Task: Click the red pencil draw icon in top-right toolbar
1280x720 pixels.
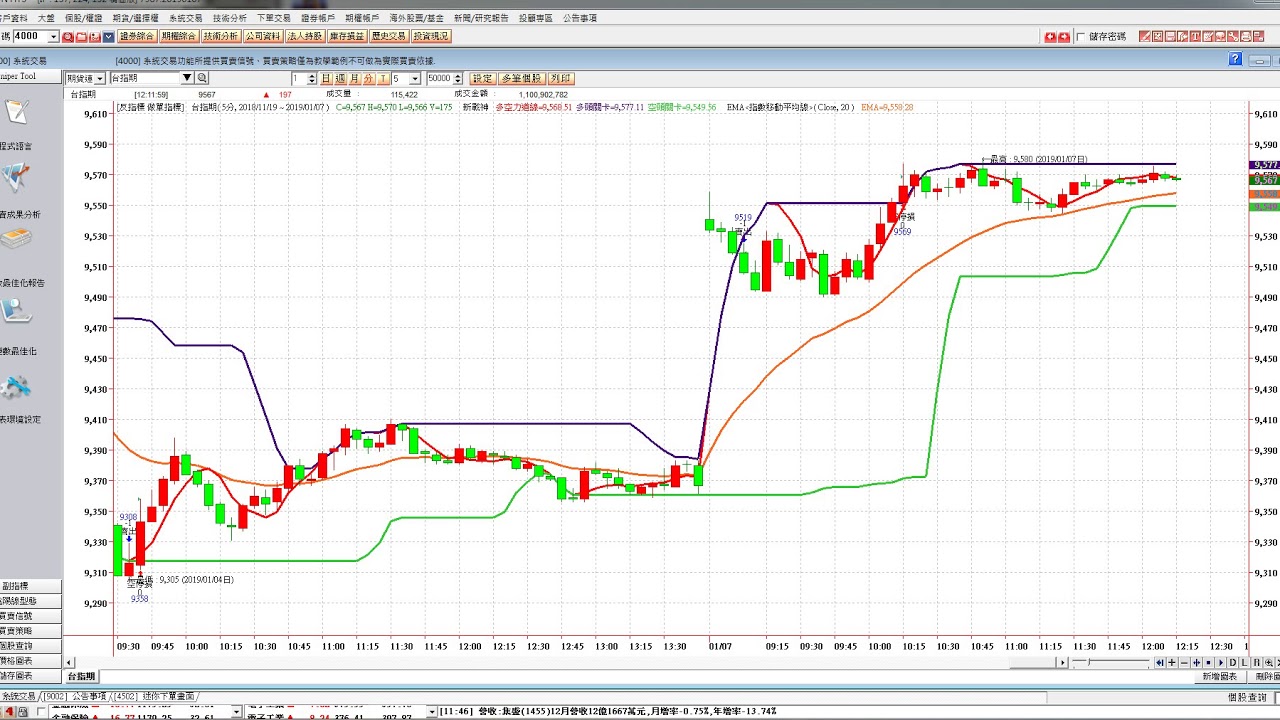Action: [1145, 37]
